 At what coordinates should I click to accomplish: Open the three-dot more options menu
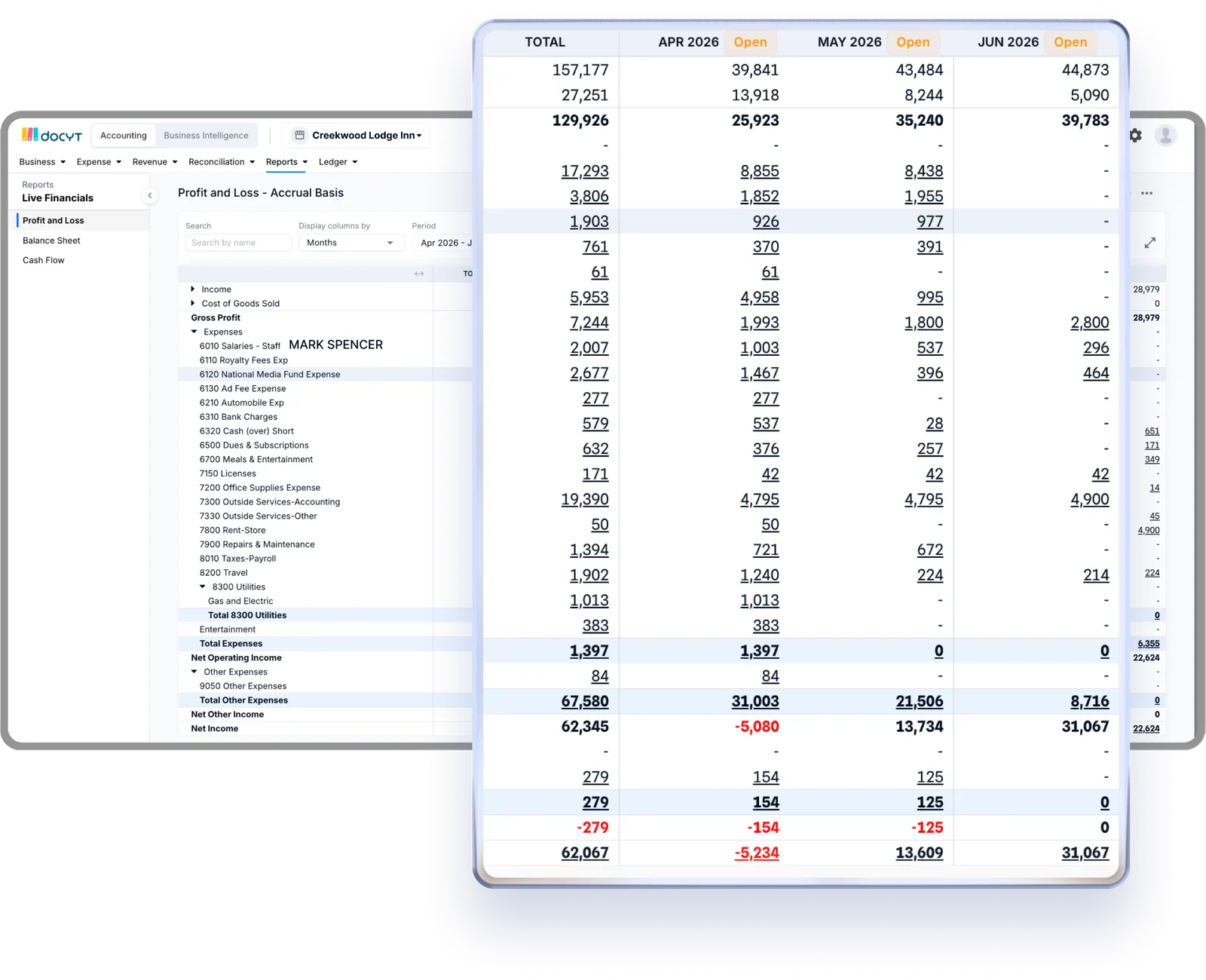[x=1146, y=194]
